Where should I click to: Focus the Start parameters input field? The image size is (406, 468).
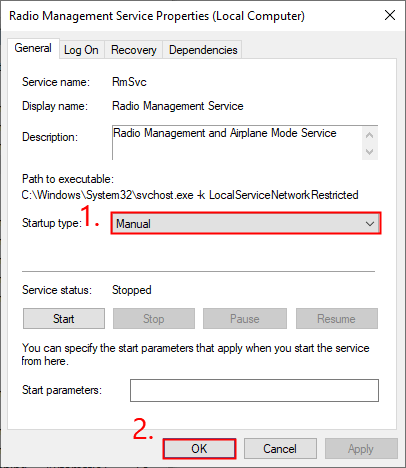254,390
